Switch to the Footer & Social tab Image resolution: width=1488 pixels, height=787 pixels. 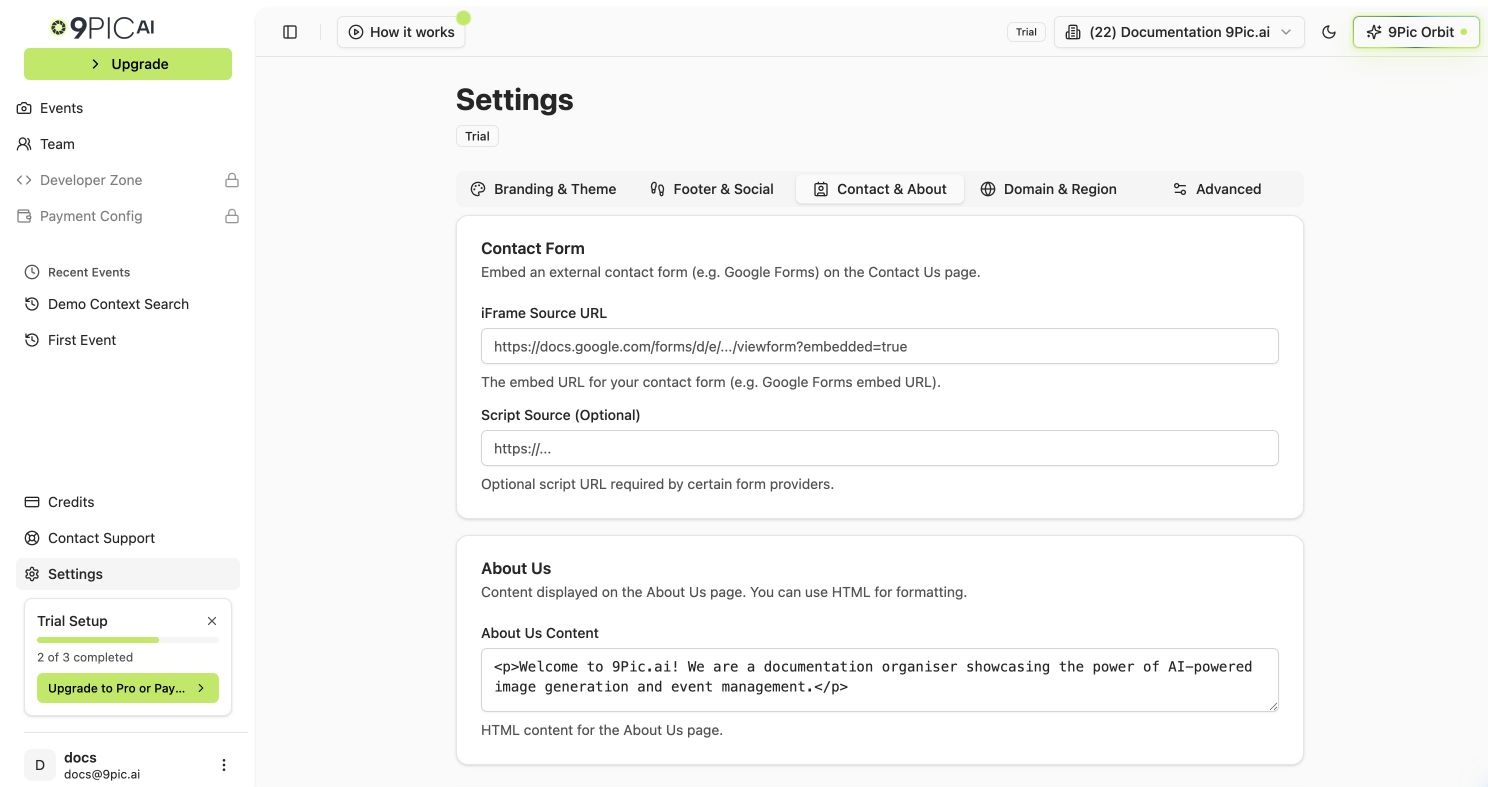point(711,189)
